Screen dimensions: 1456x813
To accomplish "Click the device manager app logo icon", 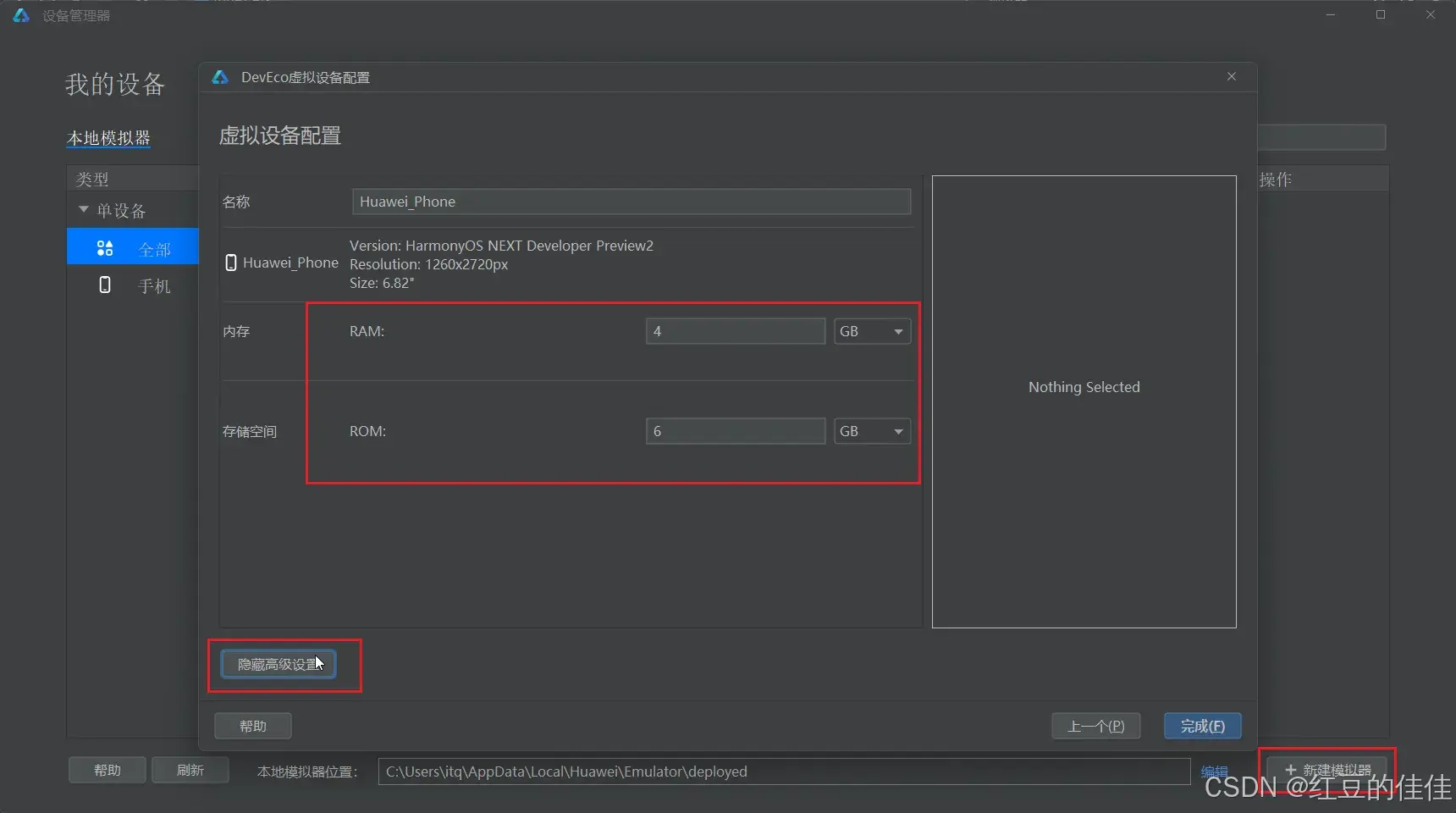I will coord(21,15).
